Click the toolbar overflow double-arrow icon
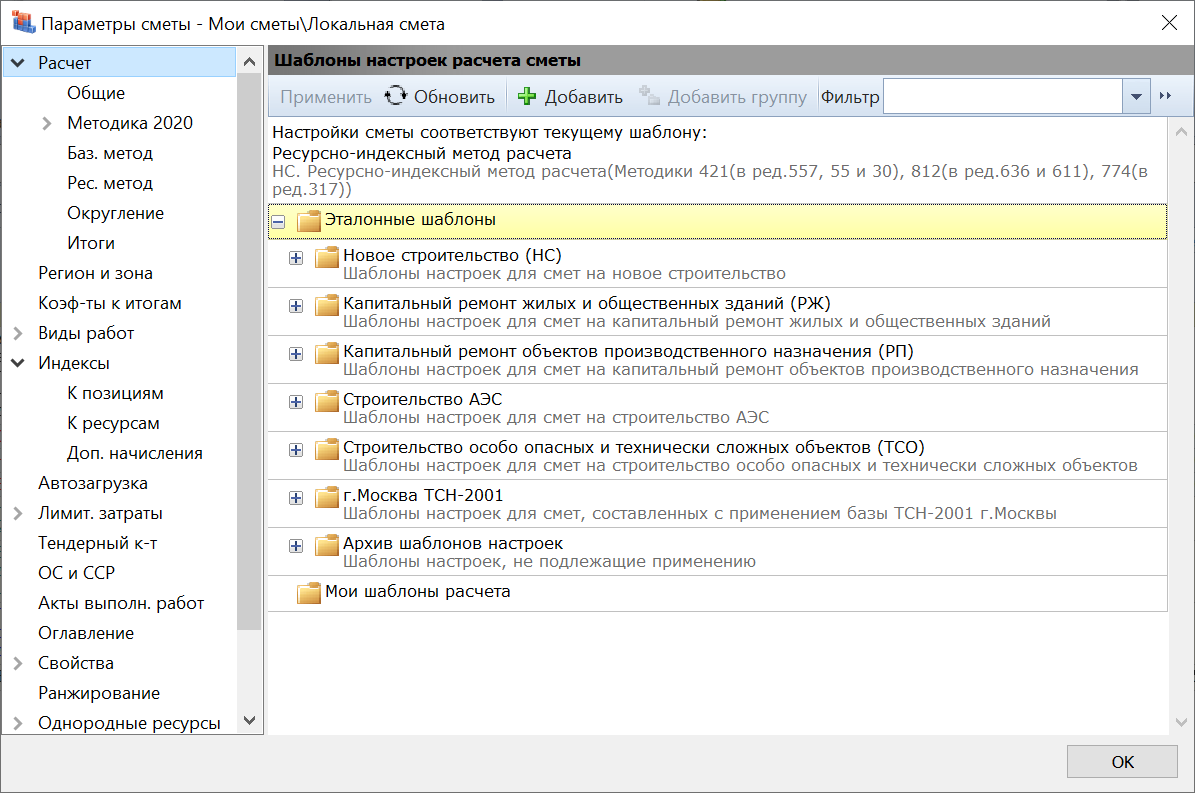The width and height of the screenshot is (1195, 793). point(1165,96)
